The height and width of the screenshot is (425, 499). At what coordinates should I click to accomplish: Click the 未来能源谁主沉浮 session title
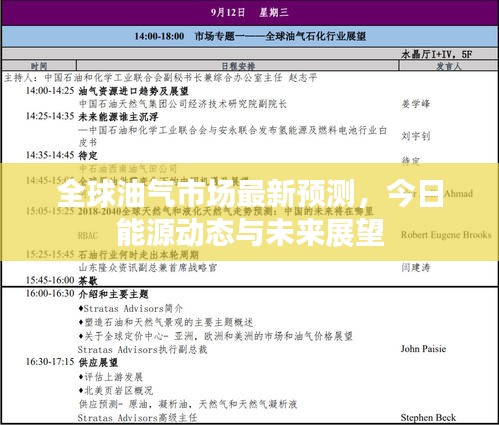pyautogui.click(x=118, y=117)
